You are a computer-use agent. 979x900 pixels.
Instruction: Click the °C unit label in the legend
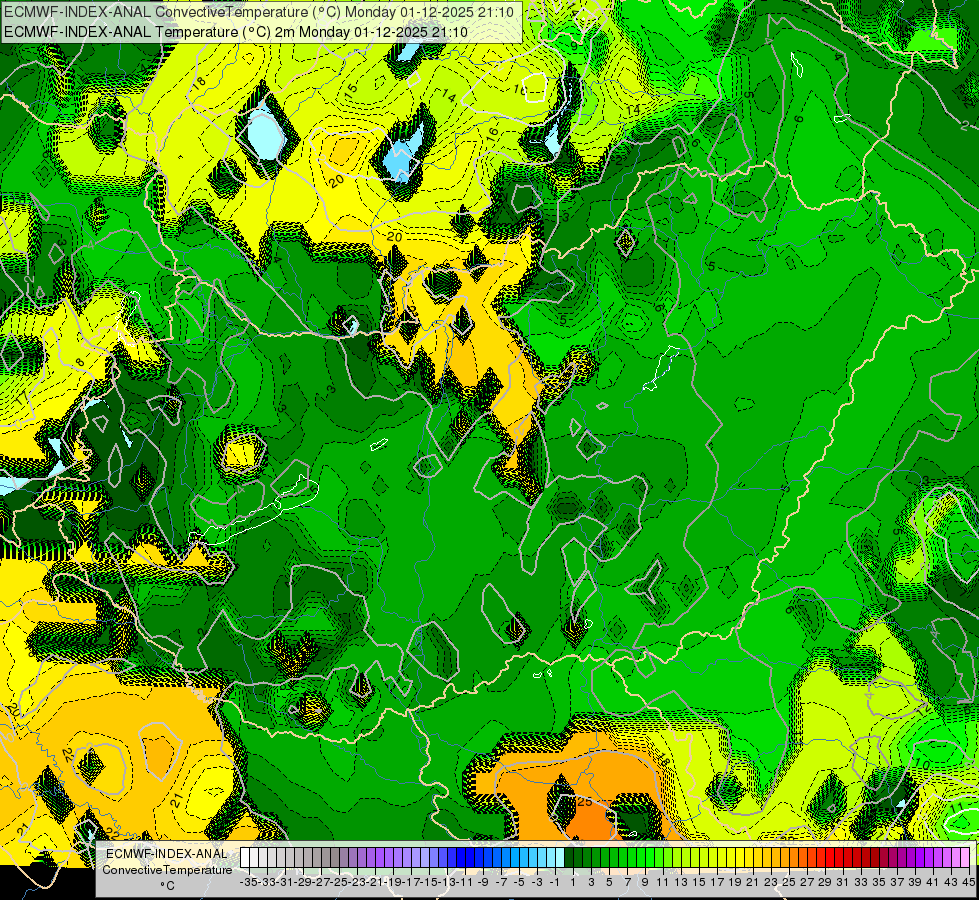167,886
